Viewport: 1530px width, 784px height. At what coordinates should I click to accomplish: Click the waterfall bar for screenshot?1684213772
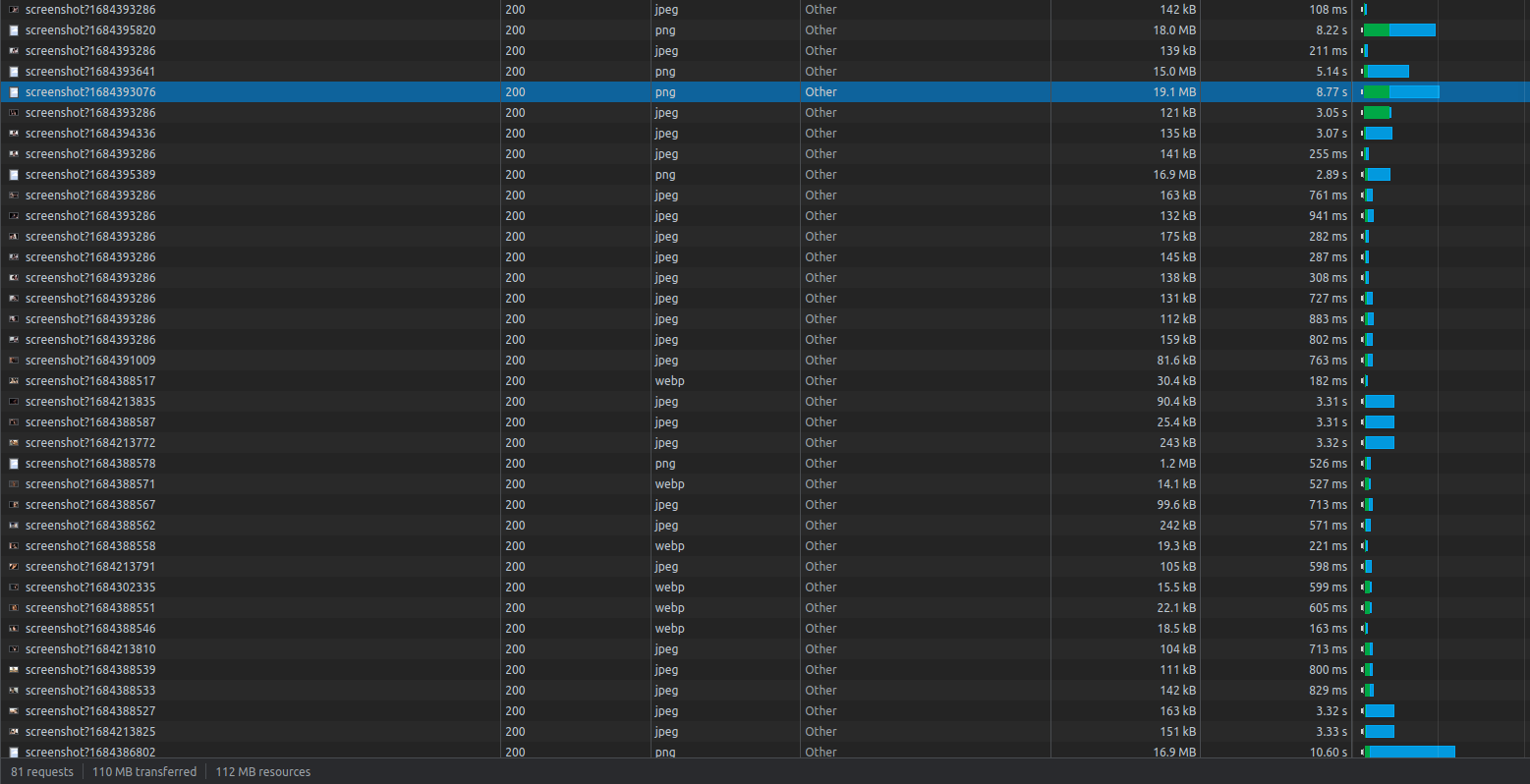point(1381,442)
